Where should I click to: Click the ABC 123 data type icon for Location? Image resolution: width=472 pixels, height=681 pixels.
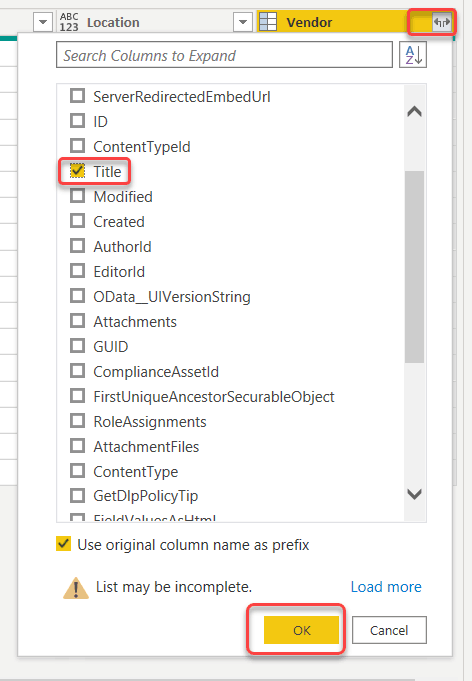tap(69, 22)
